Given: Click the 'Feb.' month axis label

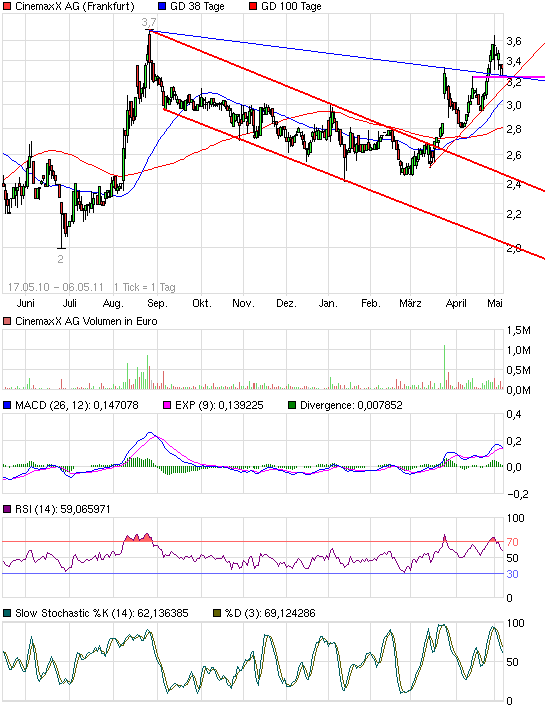Looking at the screenshot, I should 371,303.
